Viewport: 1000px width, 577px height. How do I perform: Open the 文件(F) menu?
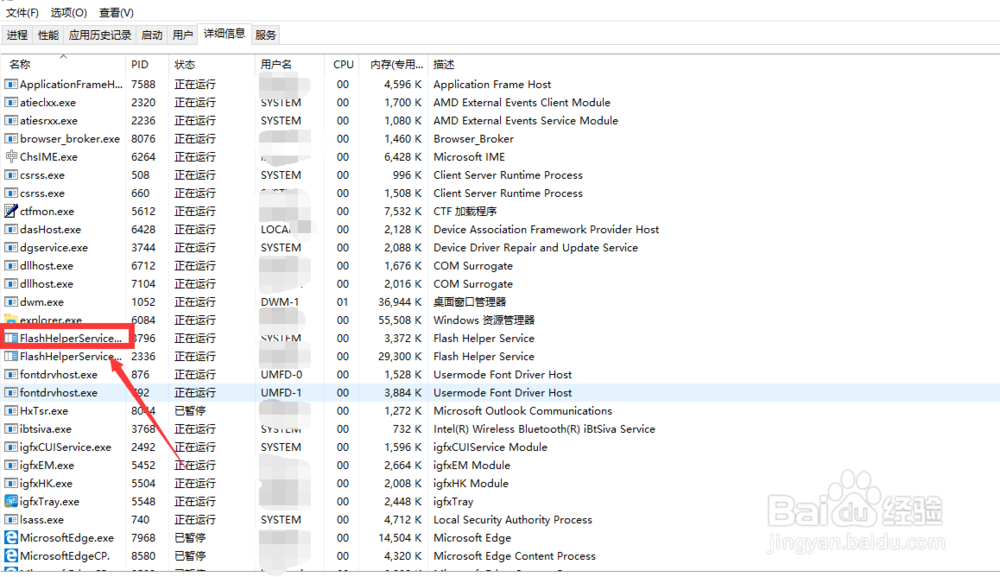(22, 13)
